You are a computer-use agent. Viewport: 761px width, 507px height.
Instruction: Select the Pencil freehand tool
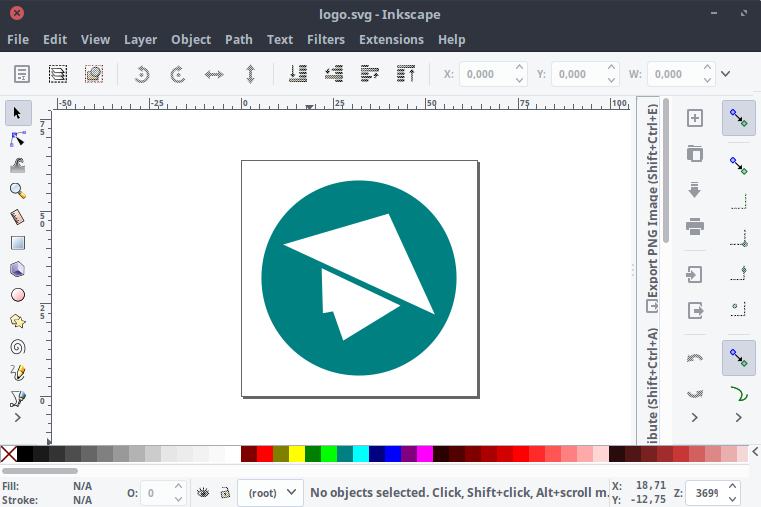(x=18, y=373)
